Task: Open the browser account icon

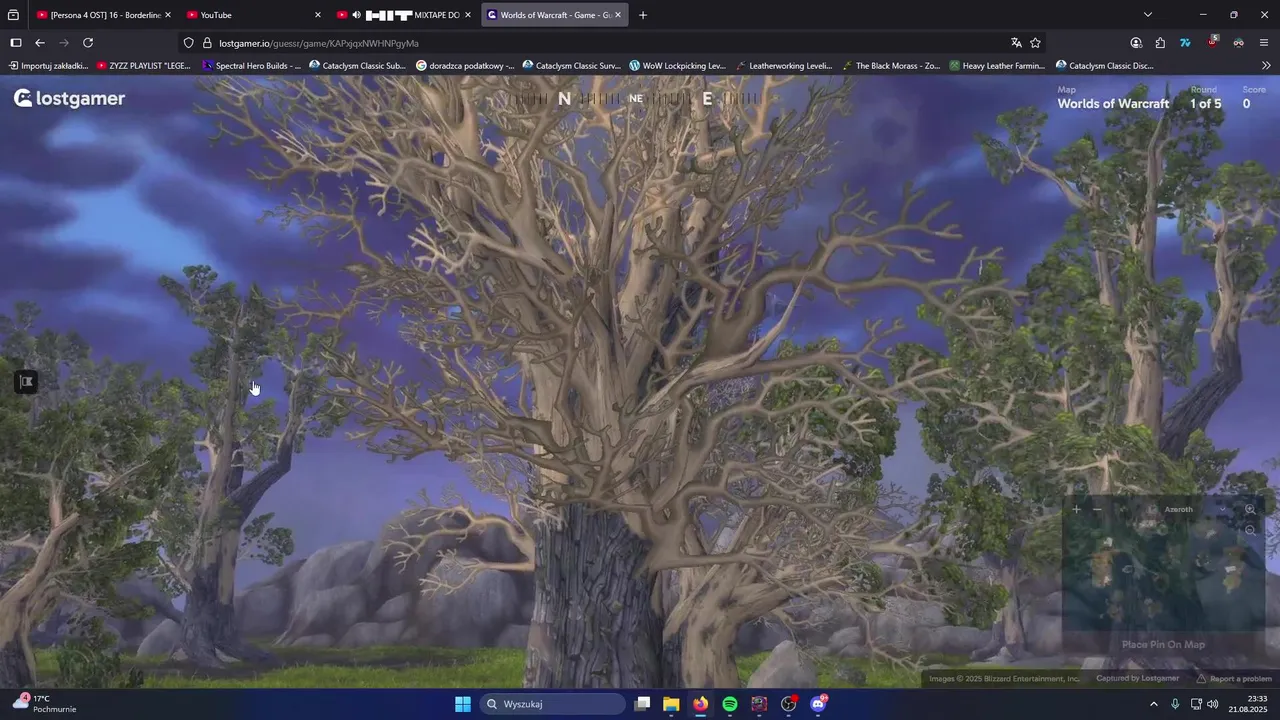Action: pyautogui.click(x=1136, y=43)
